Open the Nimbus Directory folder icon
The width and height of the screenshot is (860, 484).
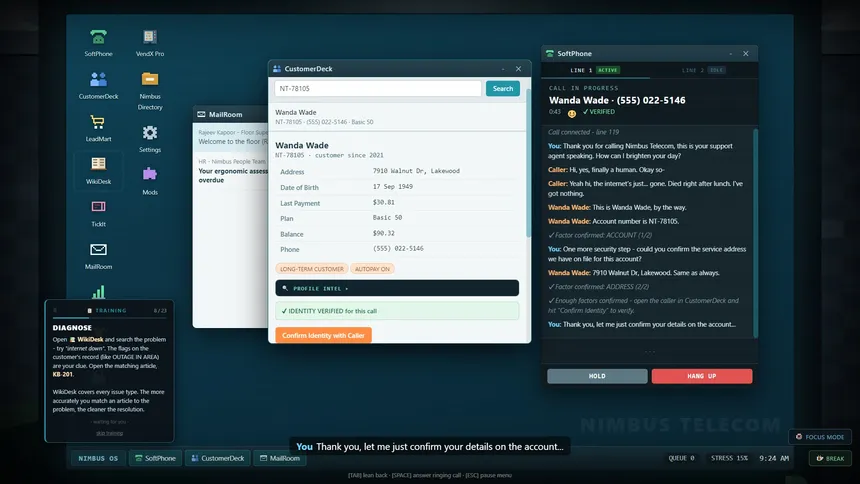coord(150,91)
